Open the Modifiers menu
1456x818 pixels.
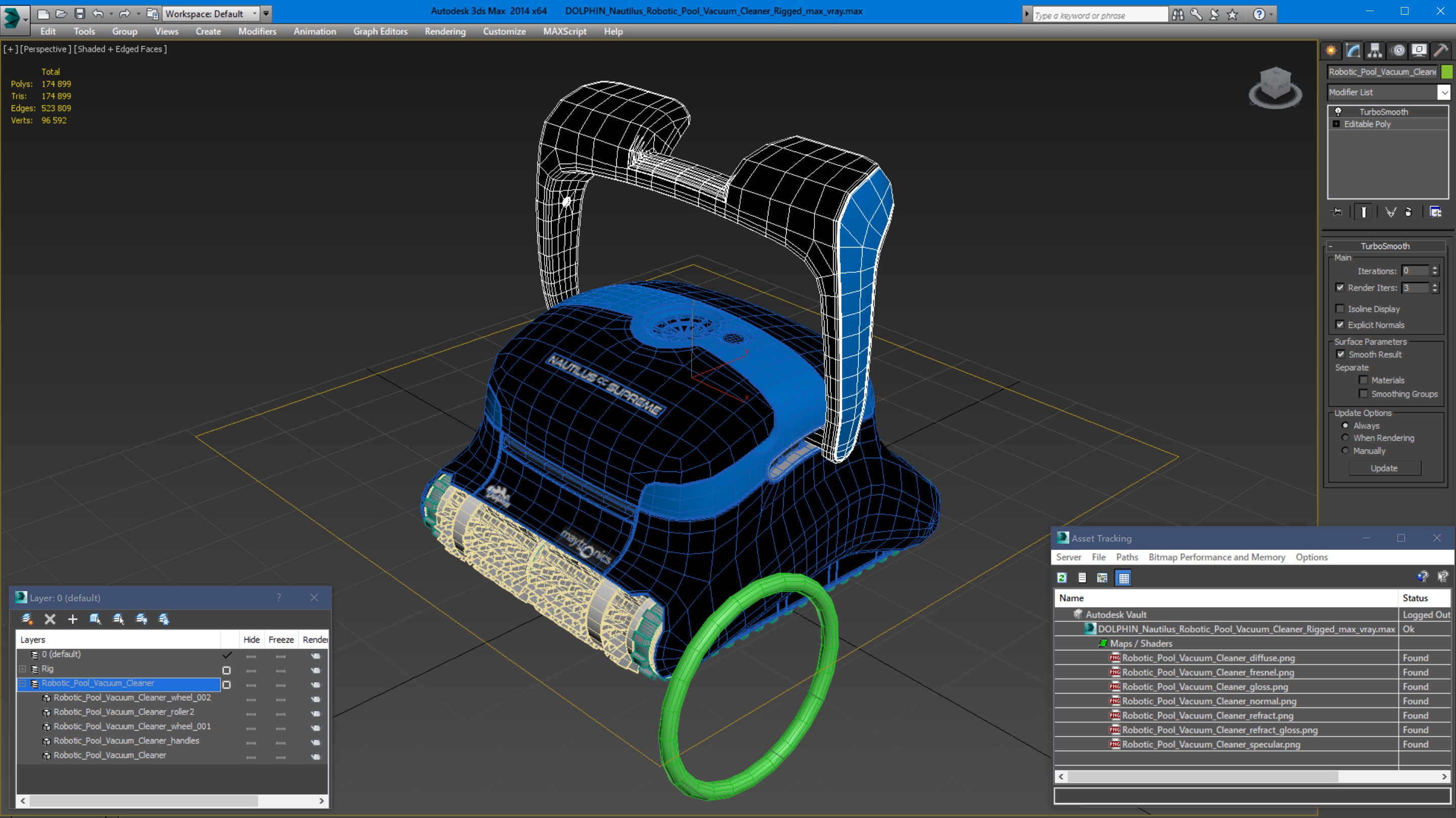257,32
